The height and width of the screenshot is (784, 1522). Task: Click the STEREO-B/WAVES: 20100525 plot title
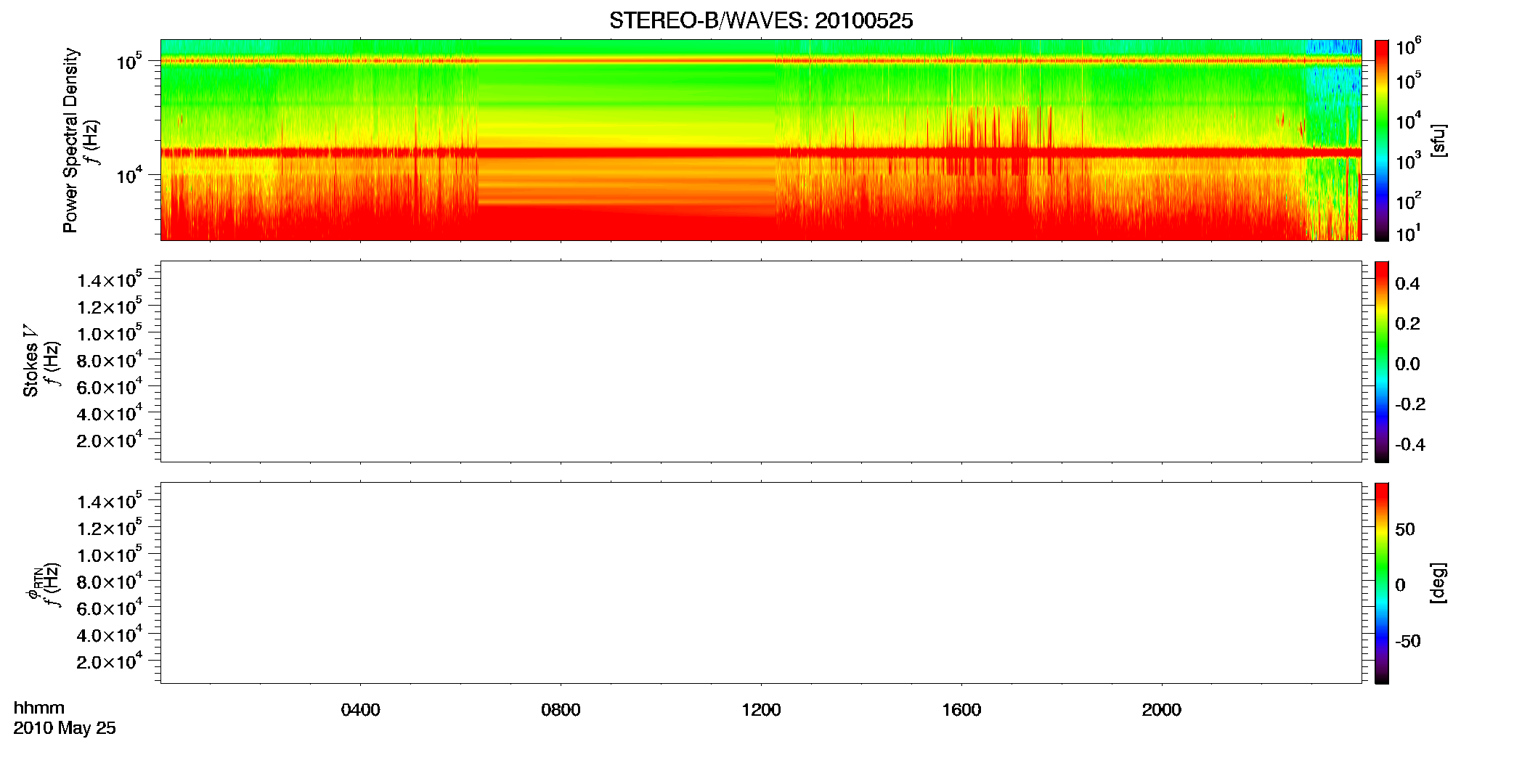click(x=761, y=21)
